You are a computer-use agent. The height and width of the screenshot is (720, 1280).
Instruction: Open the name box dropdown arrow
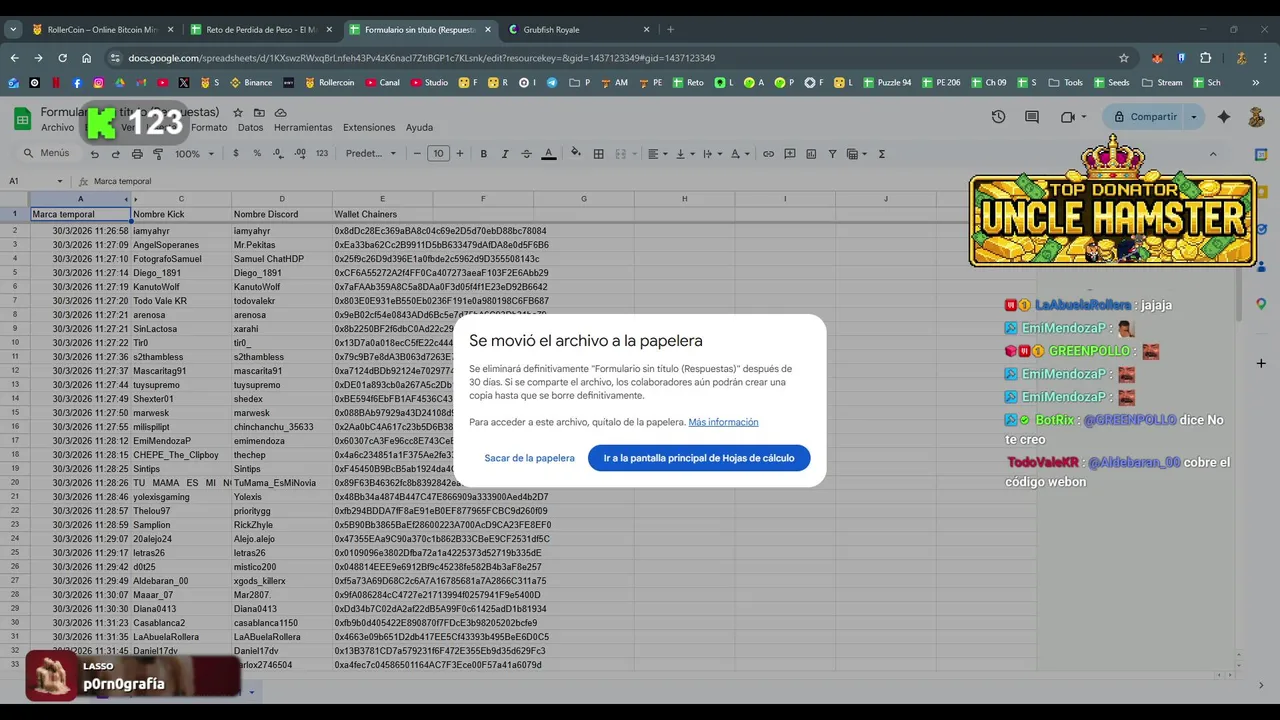tap(60, 182)
